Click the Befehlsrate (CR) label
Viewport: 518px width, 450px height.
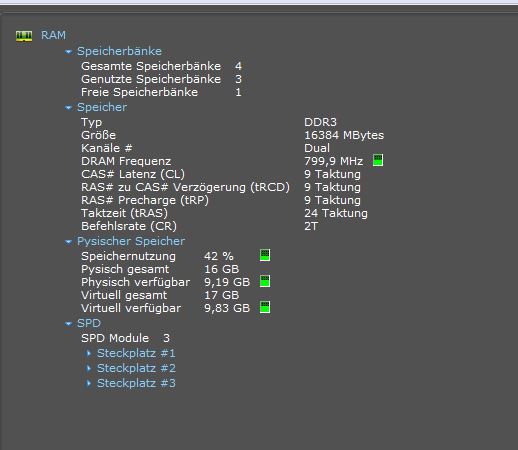coord(129,226)
